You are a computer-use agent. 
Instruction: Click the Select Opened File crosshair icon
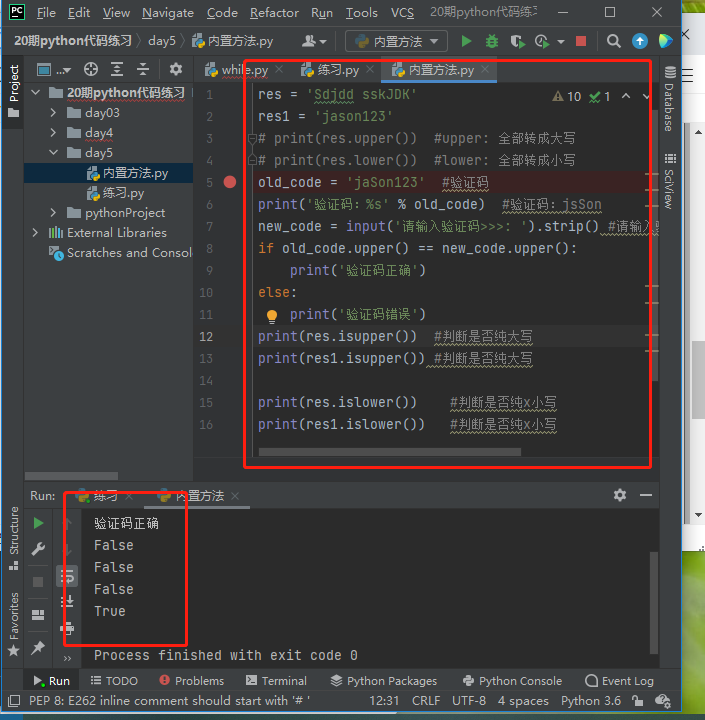91,69
